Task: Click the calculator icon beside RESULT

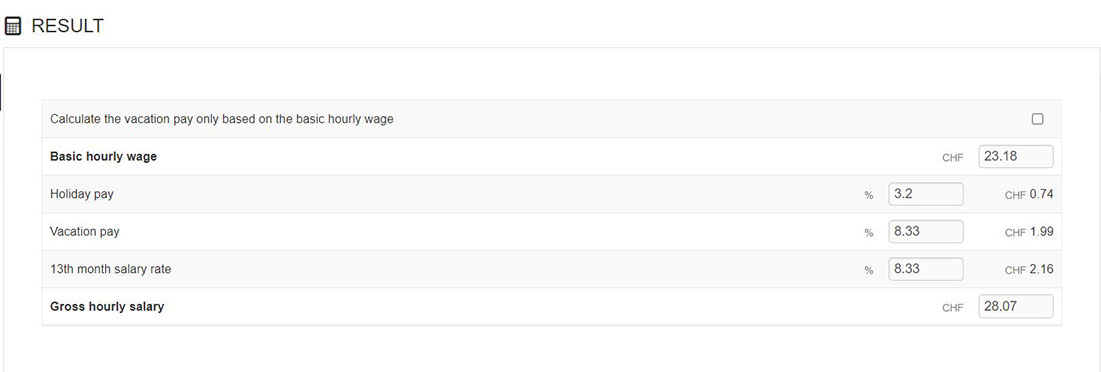Action: pyautogui.click(x=13, y=27)
